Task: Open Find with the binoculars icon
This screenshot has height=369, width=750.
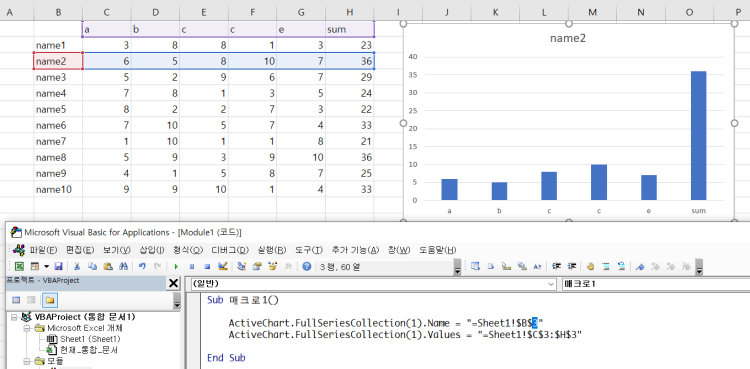Action: coord(123,266)
